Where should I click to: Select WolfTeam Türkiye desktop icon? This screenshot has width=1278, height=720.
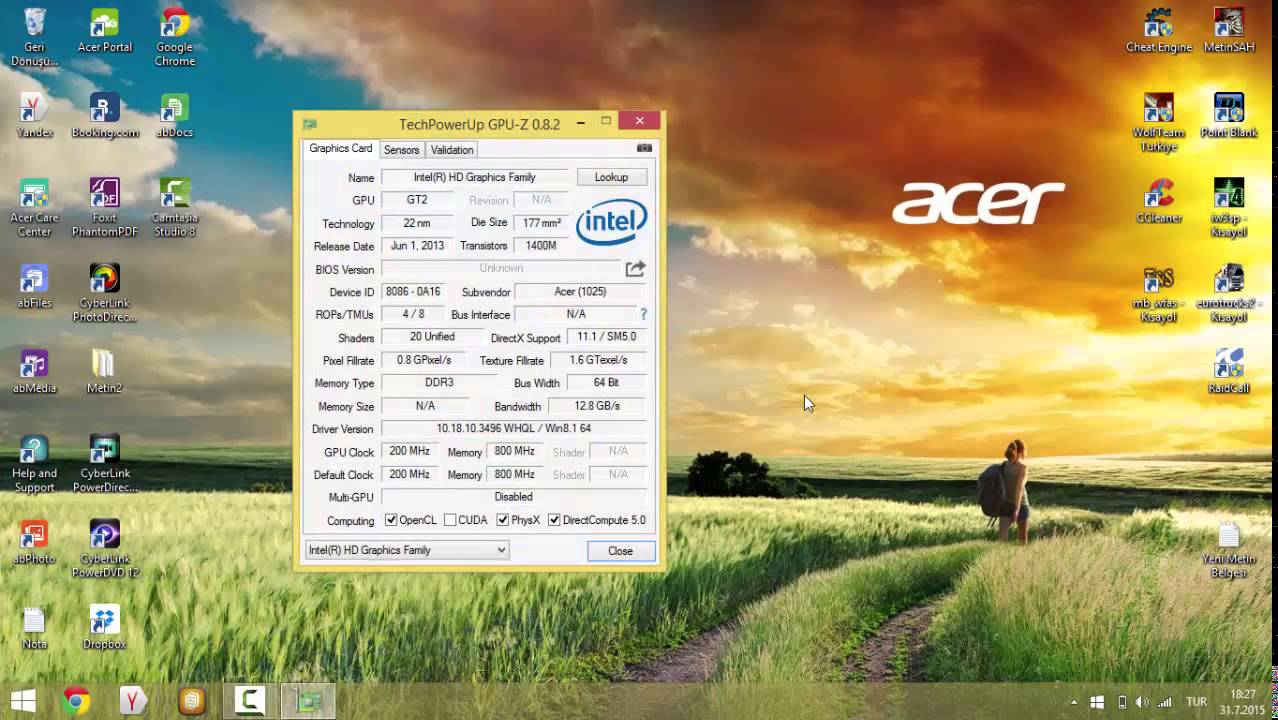1159,123
